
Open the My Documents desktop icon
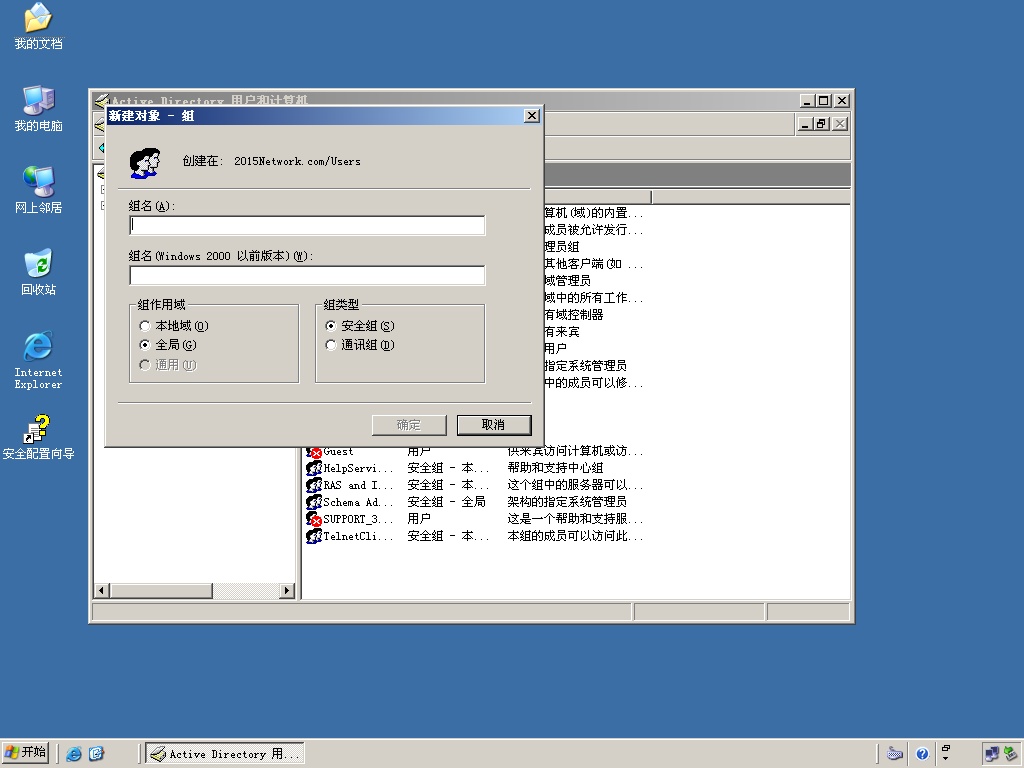[x=38, y=26]
